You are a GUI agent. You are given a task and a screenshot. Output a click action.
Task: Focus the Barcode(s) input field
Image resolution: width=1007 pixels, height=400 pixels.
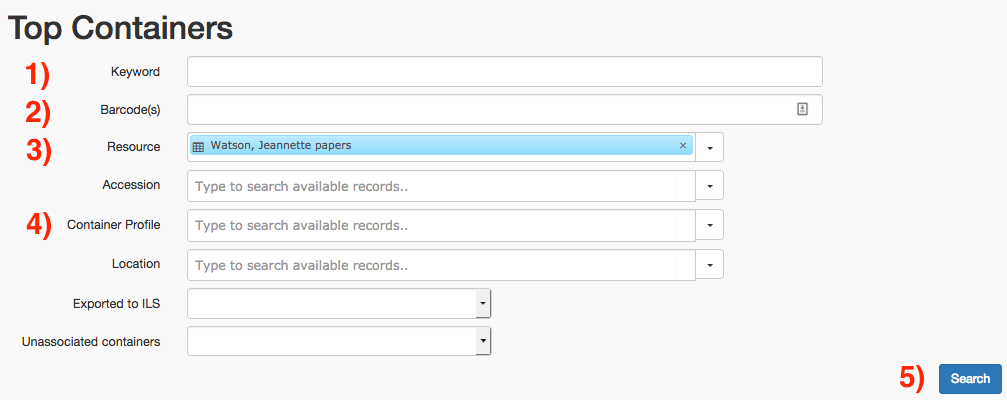click(490, 109)
